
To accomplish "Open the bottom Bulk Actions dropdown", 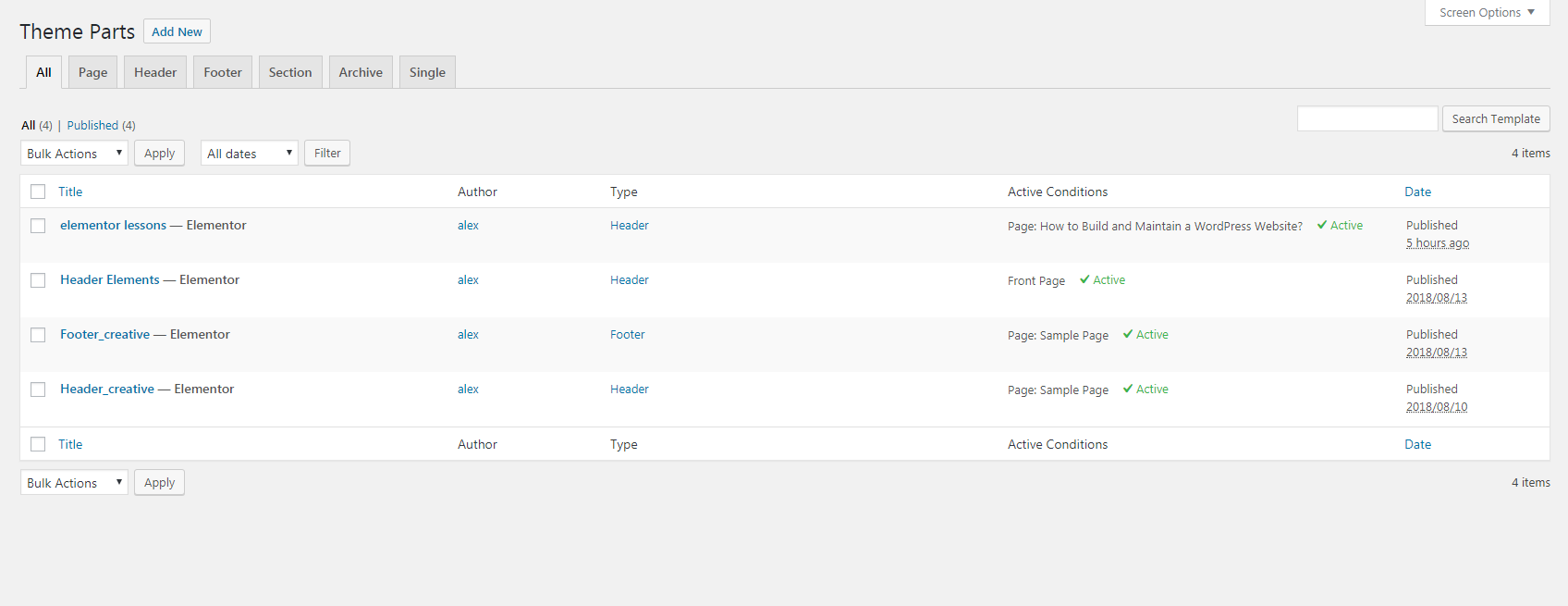I will coord(74,483).
